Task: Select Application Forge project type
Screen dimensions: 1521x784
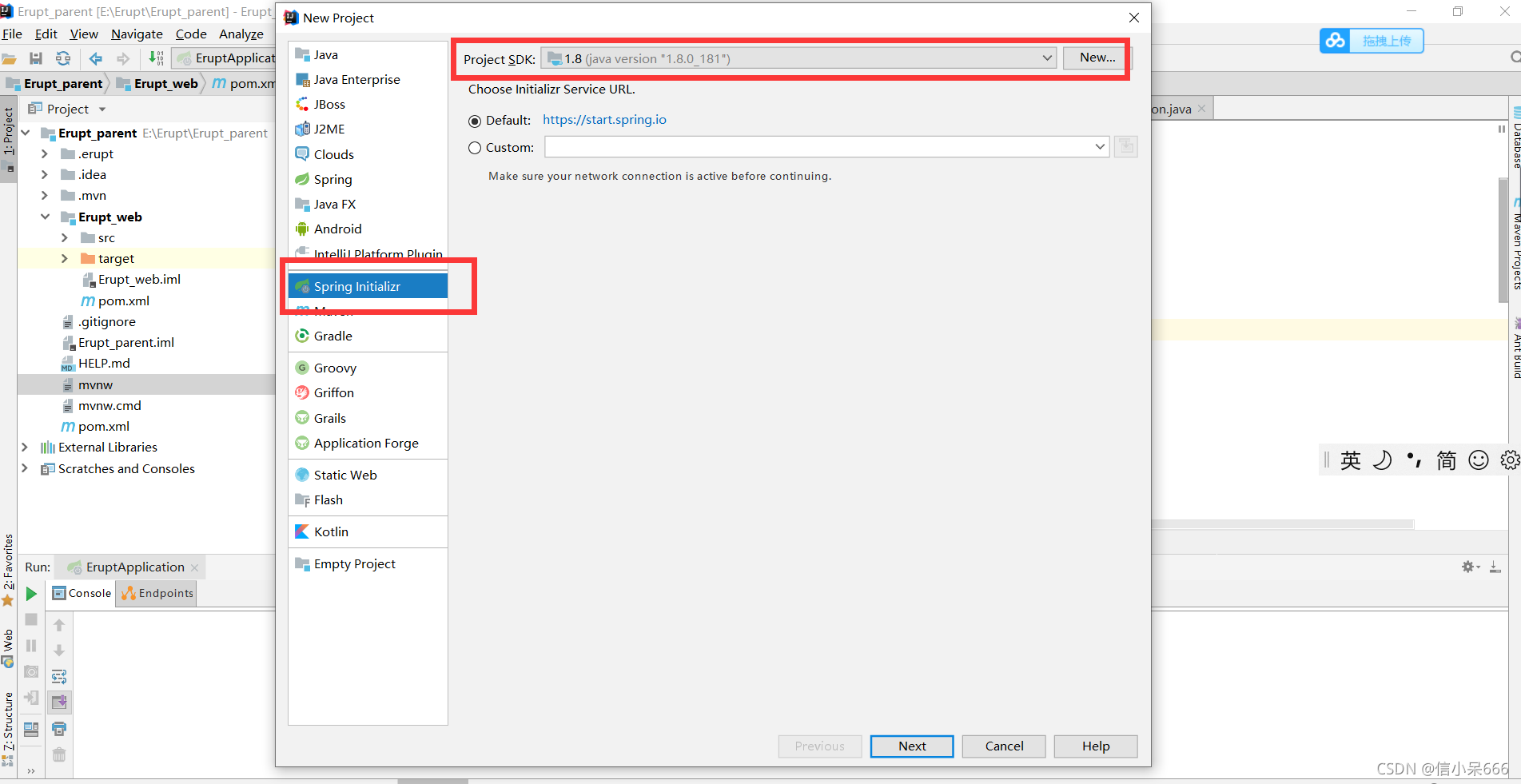Action: coord(367,443)
